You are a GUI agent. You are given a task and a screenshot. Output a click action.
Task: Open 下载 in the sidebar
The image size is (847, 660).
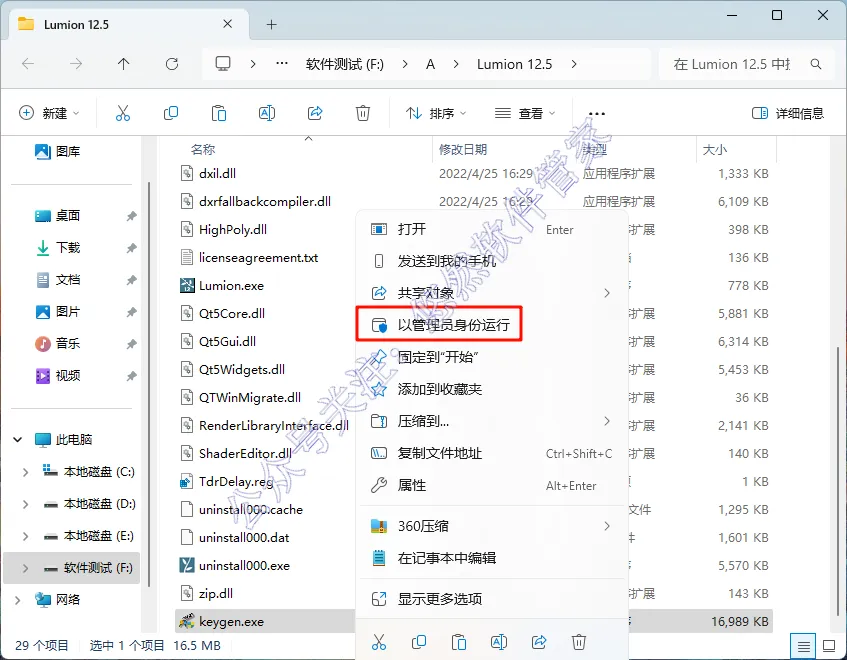pos(58,248)
